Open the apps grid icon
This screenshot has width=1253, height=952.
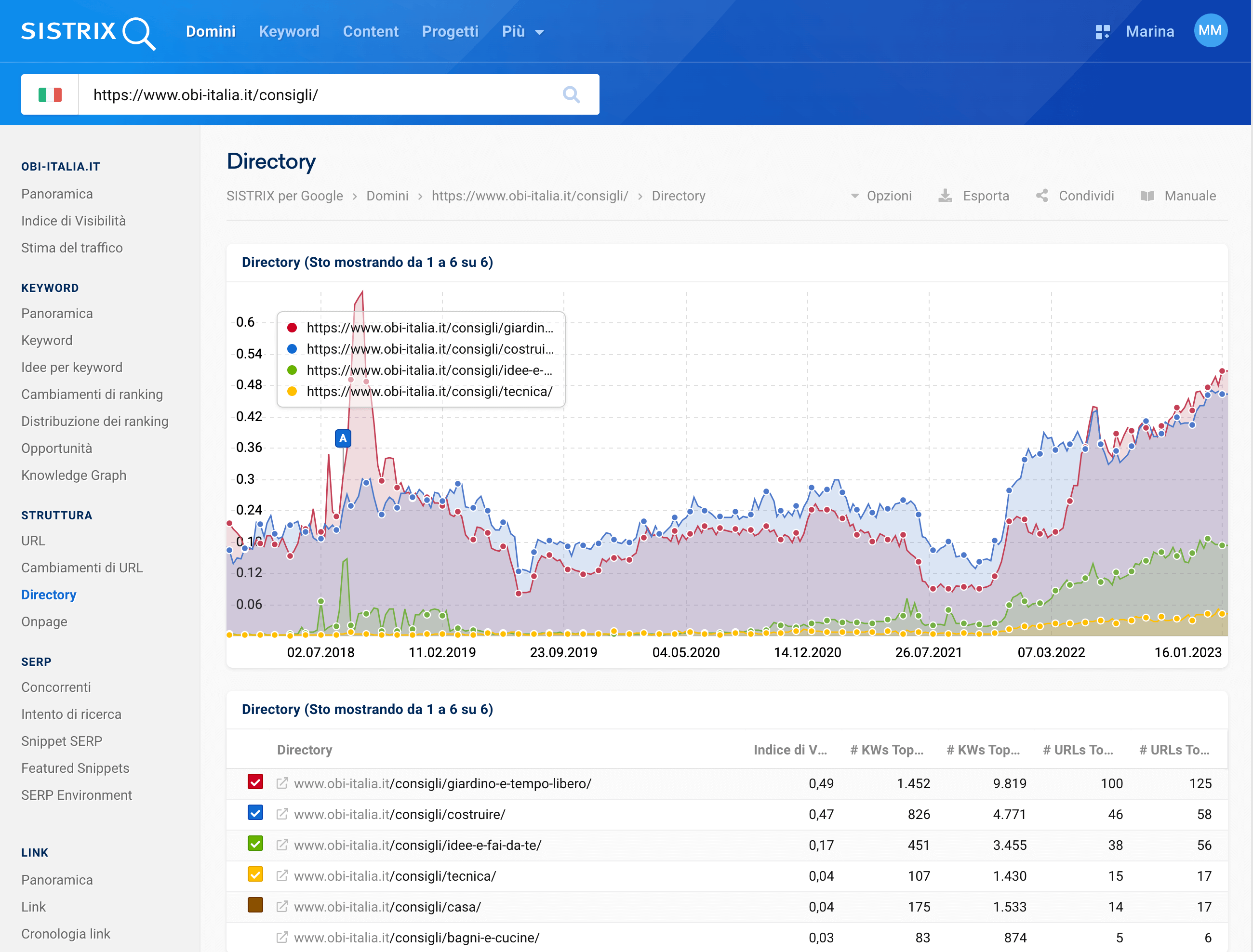tap(1102, 32)
